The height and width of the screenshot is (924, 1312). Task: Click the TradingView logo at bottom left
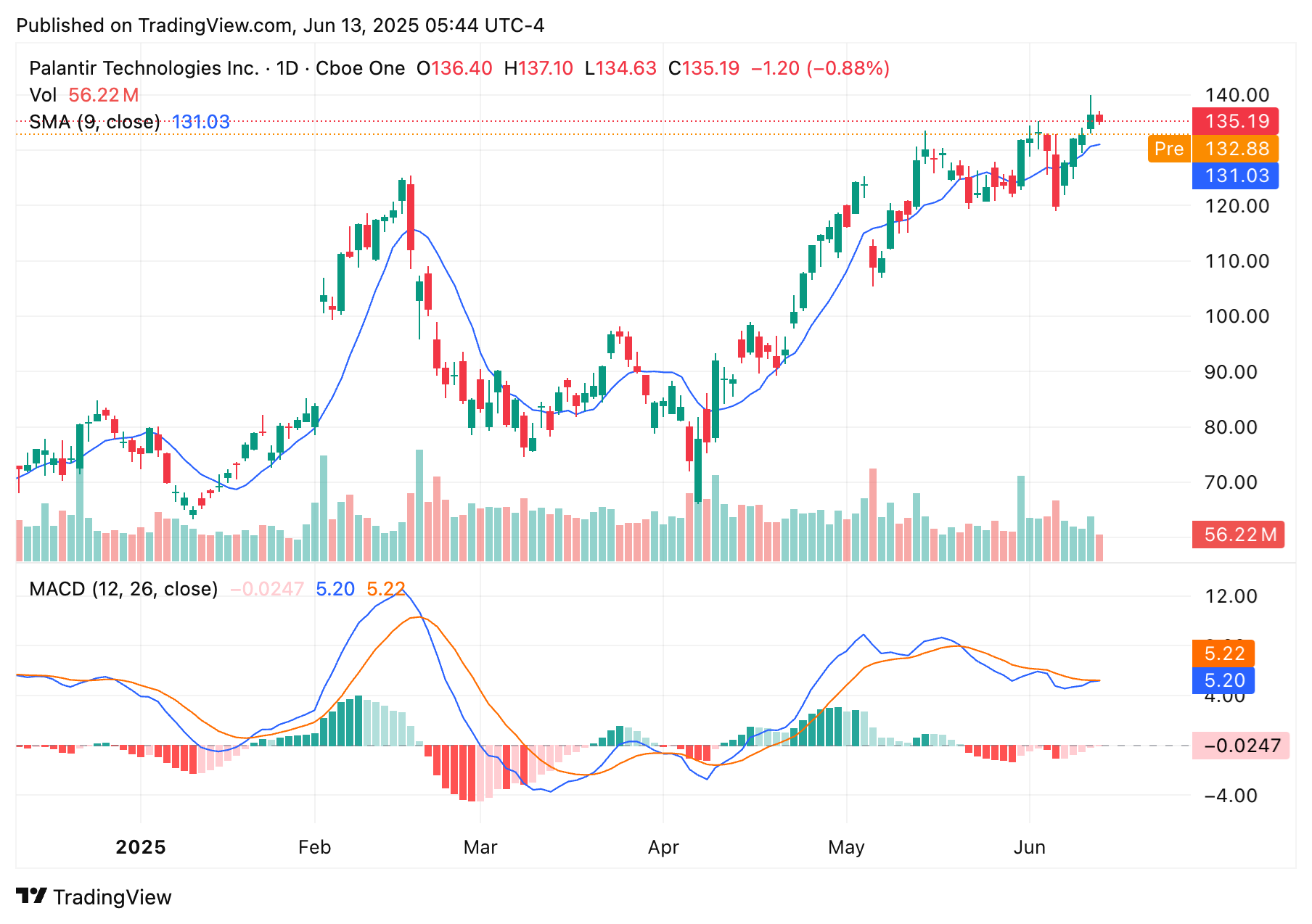tap(94, 897)
